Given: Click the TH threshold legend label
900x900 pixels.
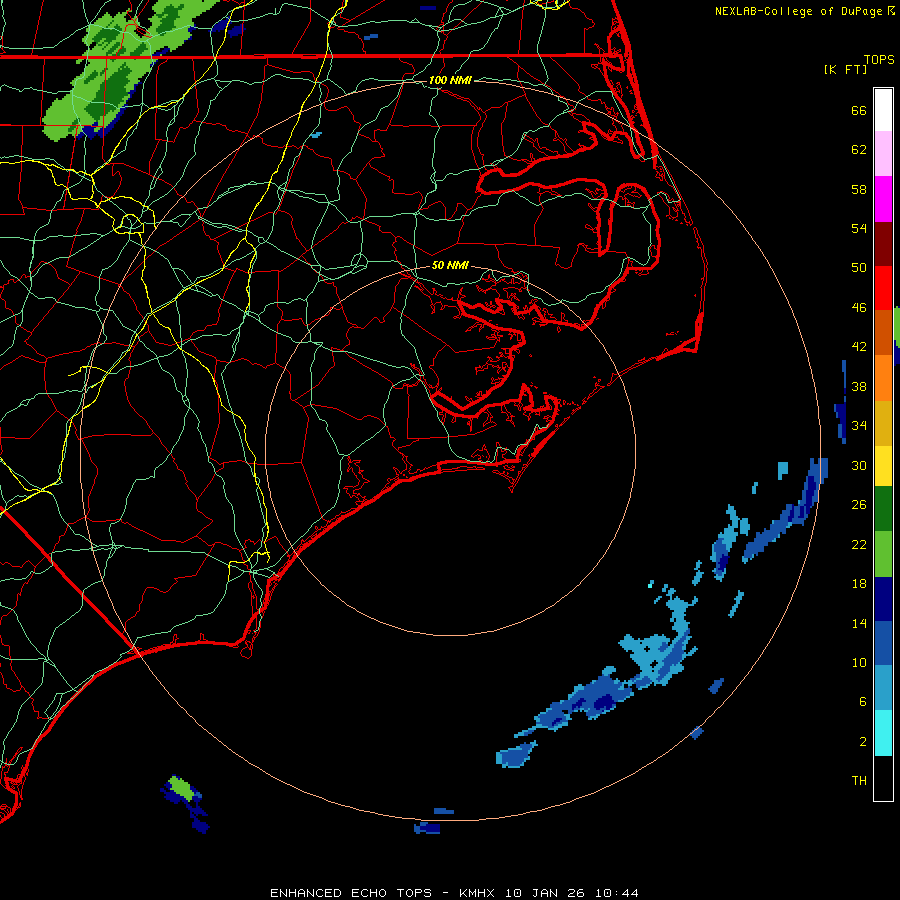Looking at the screenshot, I should coord(859,781).
